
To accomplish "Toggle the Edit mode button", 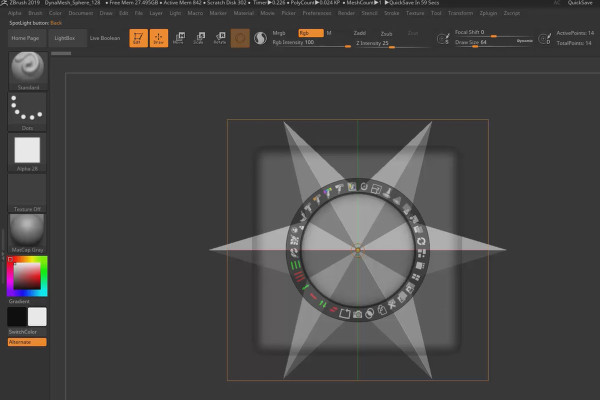I will [139, 38].
